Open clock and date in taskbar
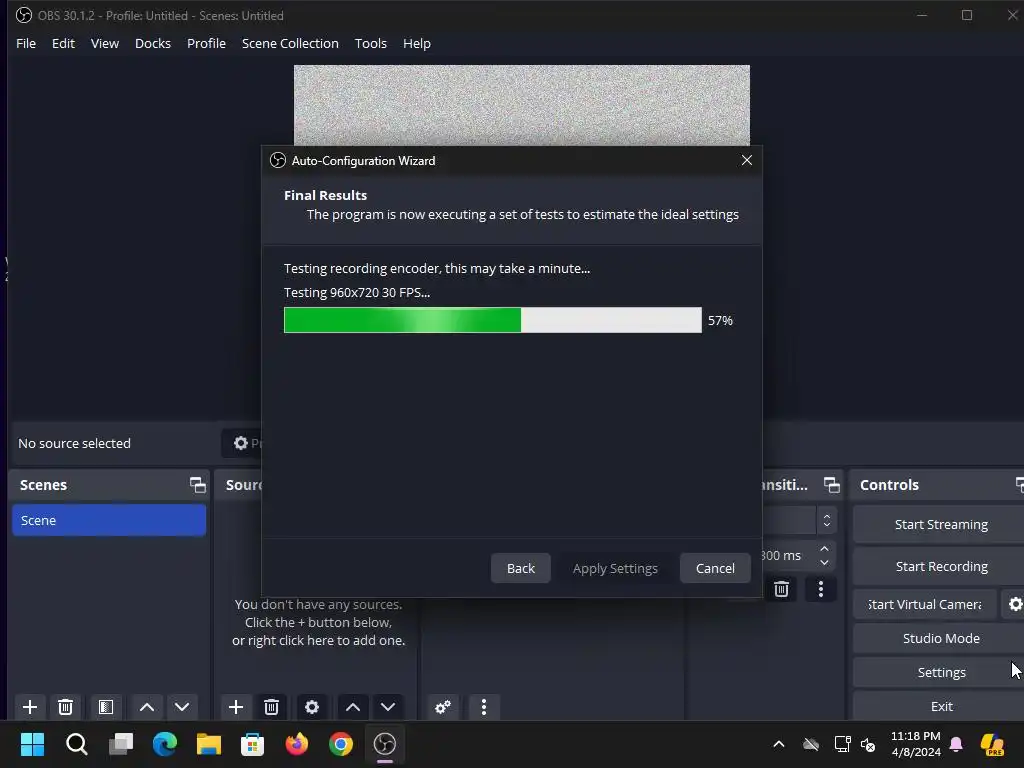1024x768 pixels. coord(916,744)
